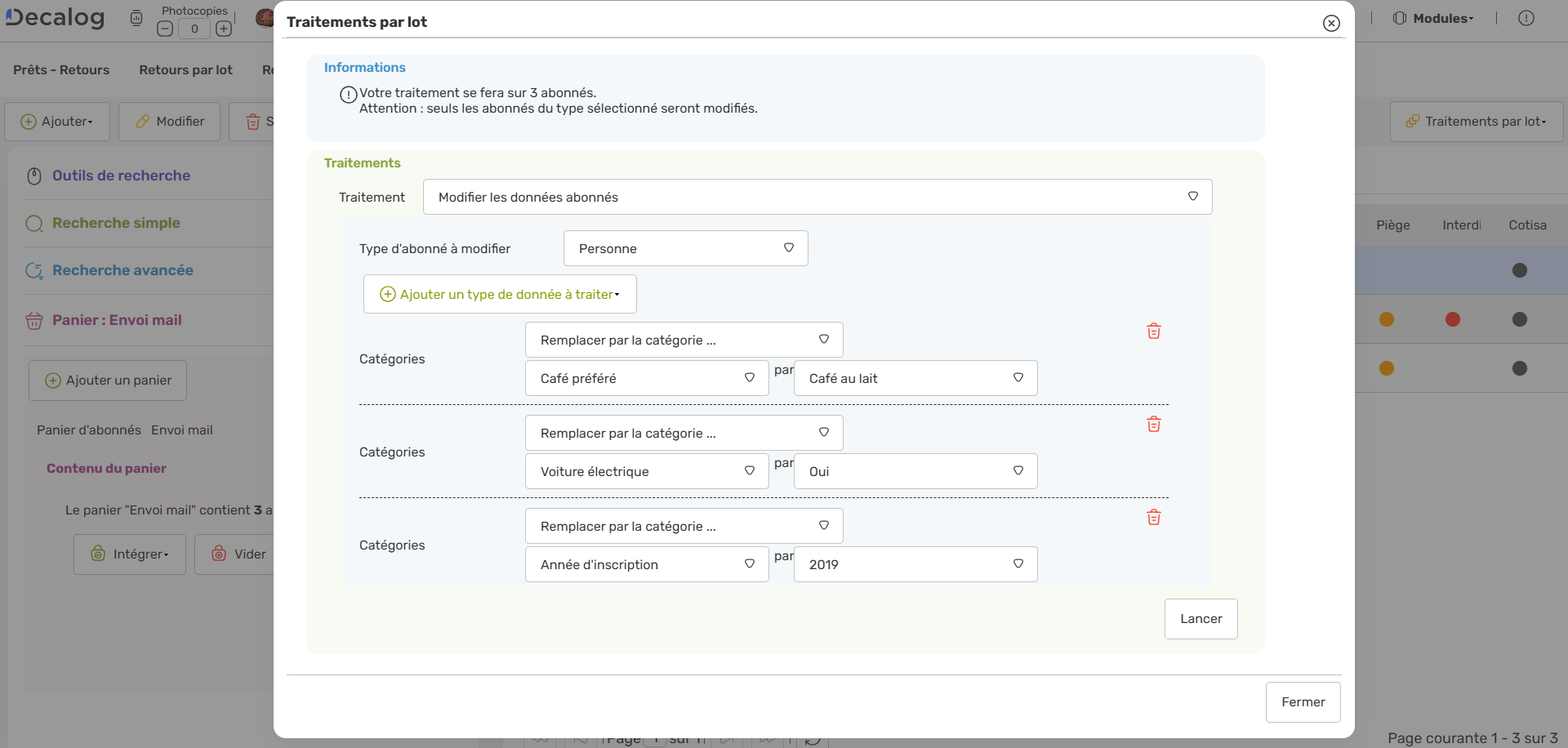Open the Oui value dropdown
This screenshot has height=748, width=1568.
[915, 471]
